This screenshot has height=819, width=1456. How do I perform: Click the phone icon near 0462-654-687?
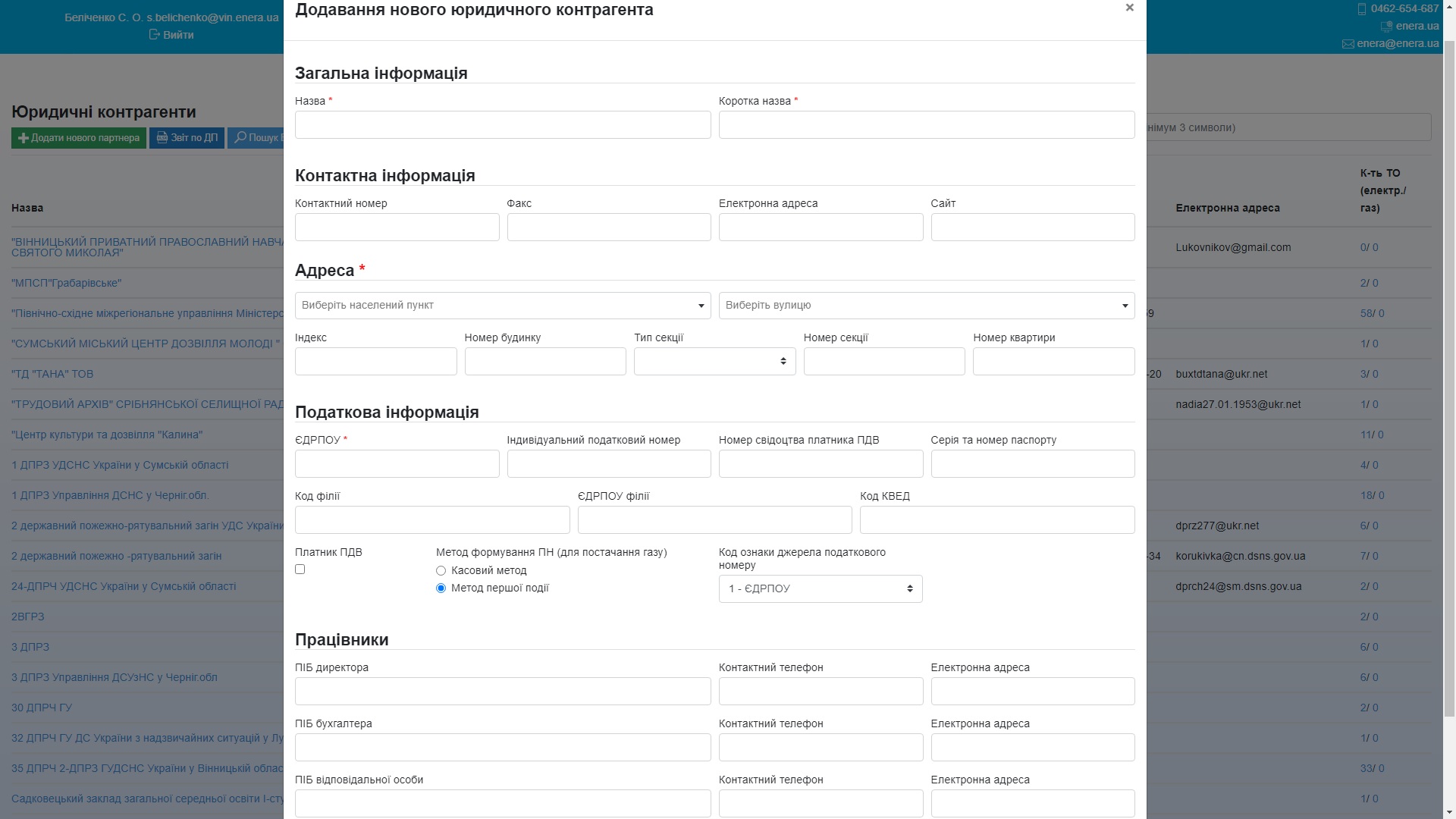coord(1361,9)
